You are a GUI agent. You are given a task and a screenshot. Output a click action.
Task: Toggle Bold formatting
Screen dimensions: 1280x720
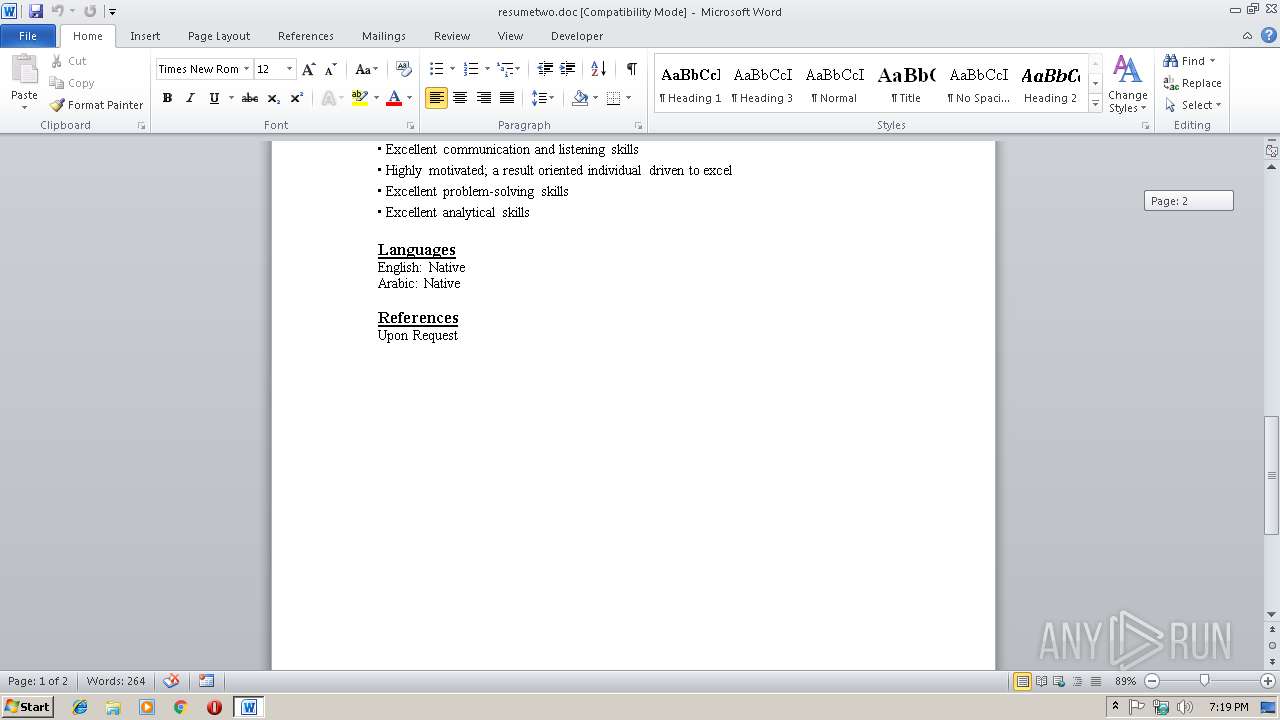coord(167,98)
